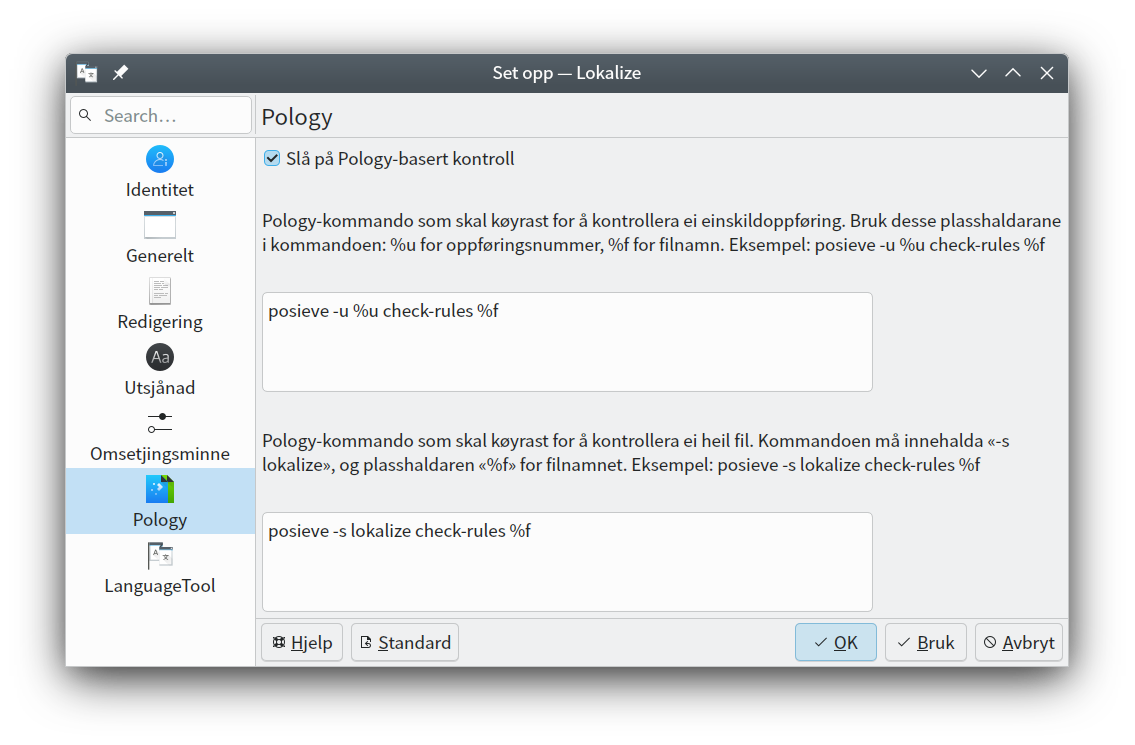Image resolution: width=1135 pixels, height=745 pixels.
Task: Click the Omsetjingsminne label in sidebar
Action: click(160, 454)
